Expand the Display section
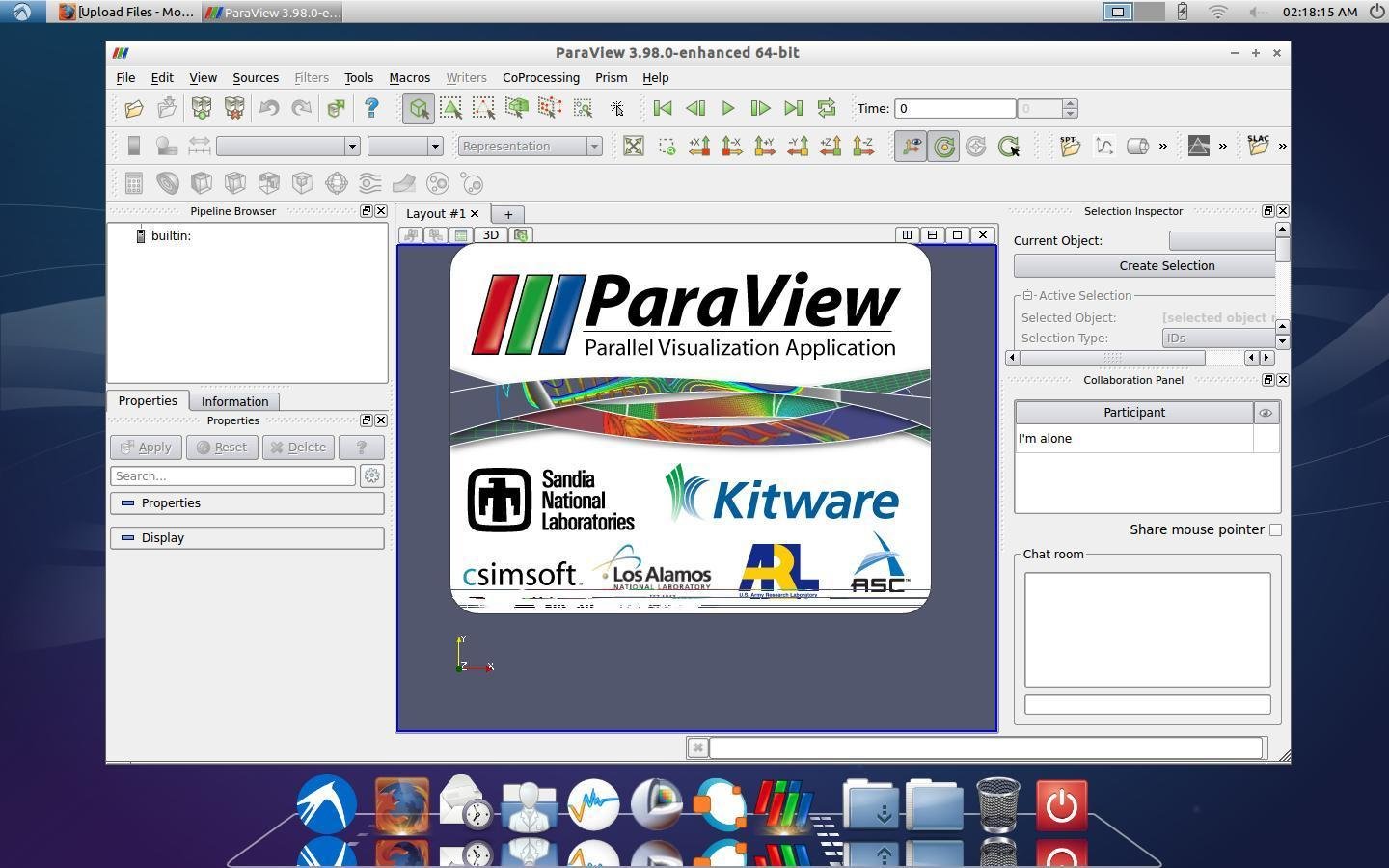 coord(247,537)
